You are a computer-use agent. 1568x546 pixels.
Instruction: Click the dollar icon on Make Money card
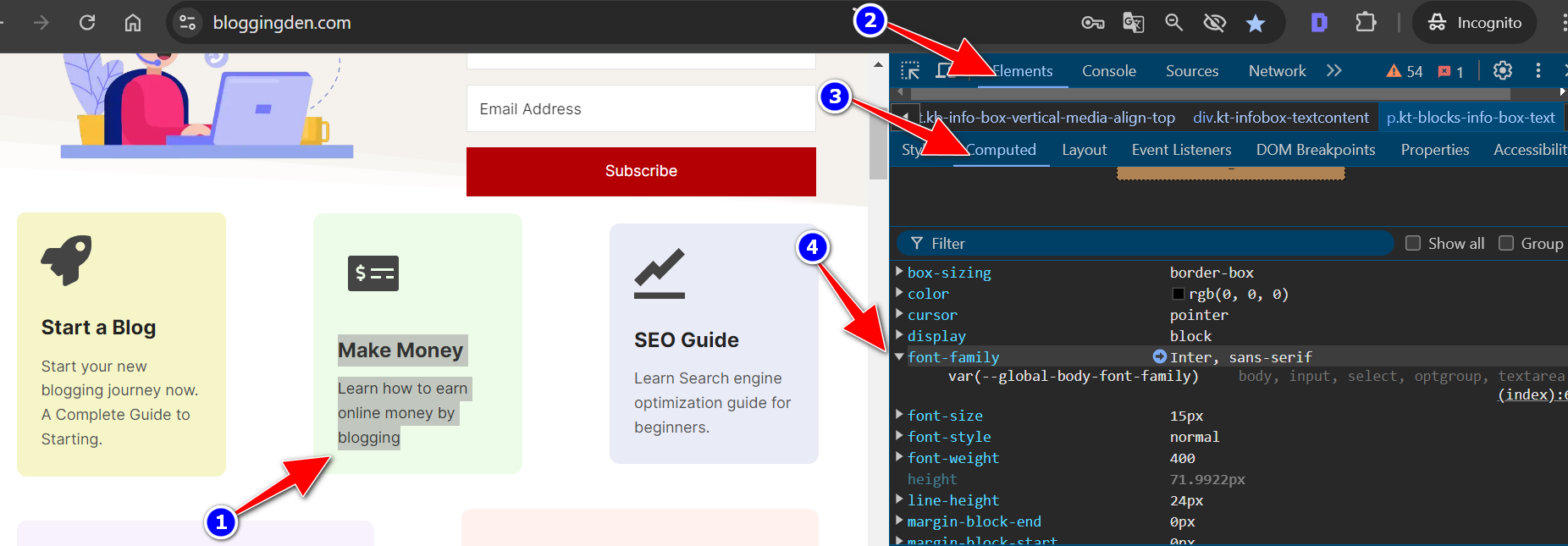[x=373, y=273]
